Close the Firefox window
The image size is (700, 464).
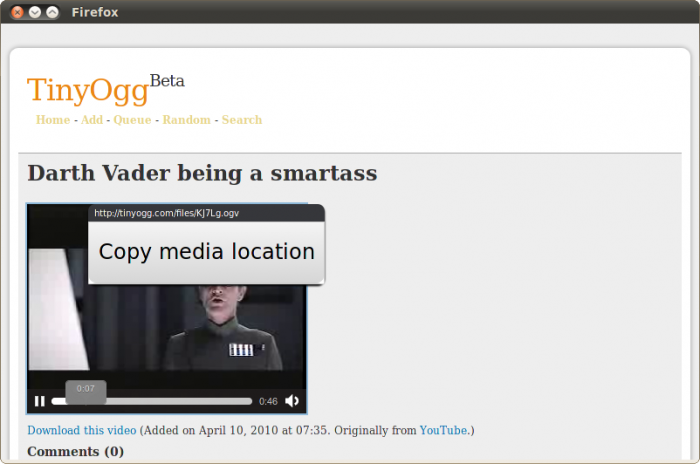coord(17,12)
